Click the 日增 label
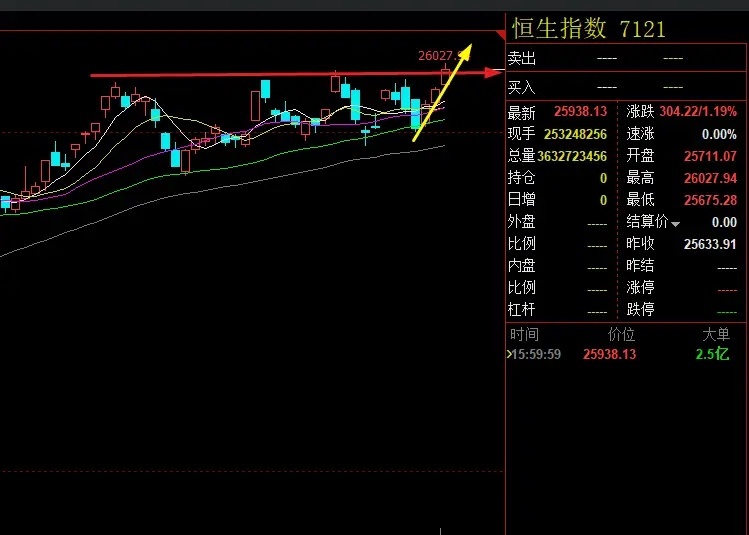 (x=522, y=199)
